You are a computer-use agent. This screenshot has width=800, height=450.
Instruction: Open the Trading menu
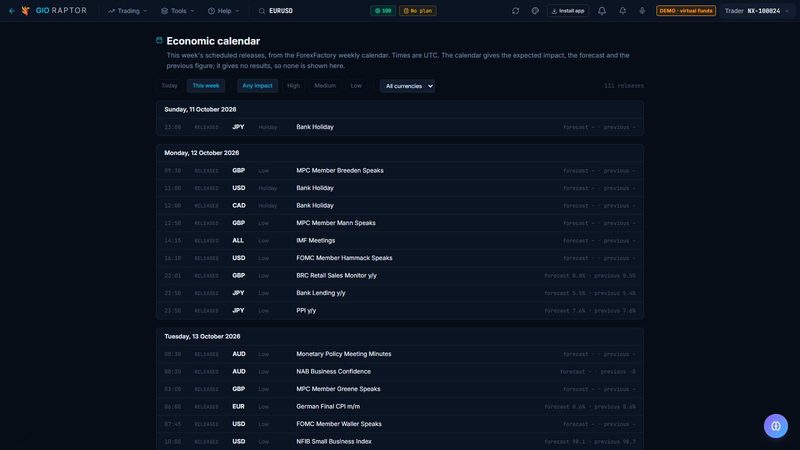128,11
